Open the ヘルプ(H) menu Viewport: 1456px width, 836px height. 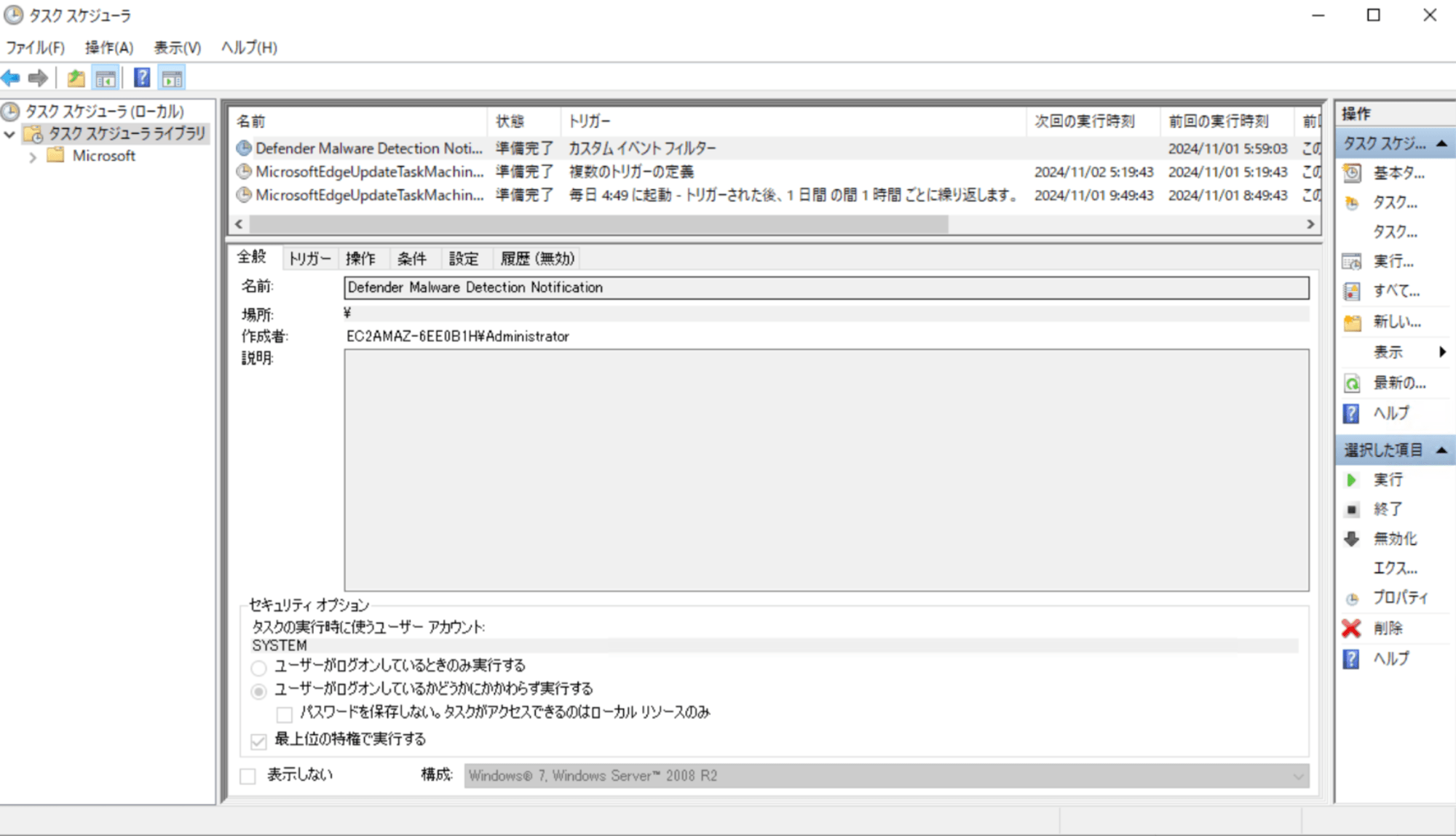[249, 47]
